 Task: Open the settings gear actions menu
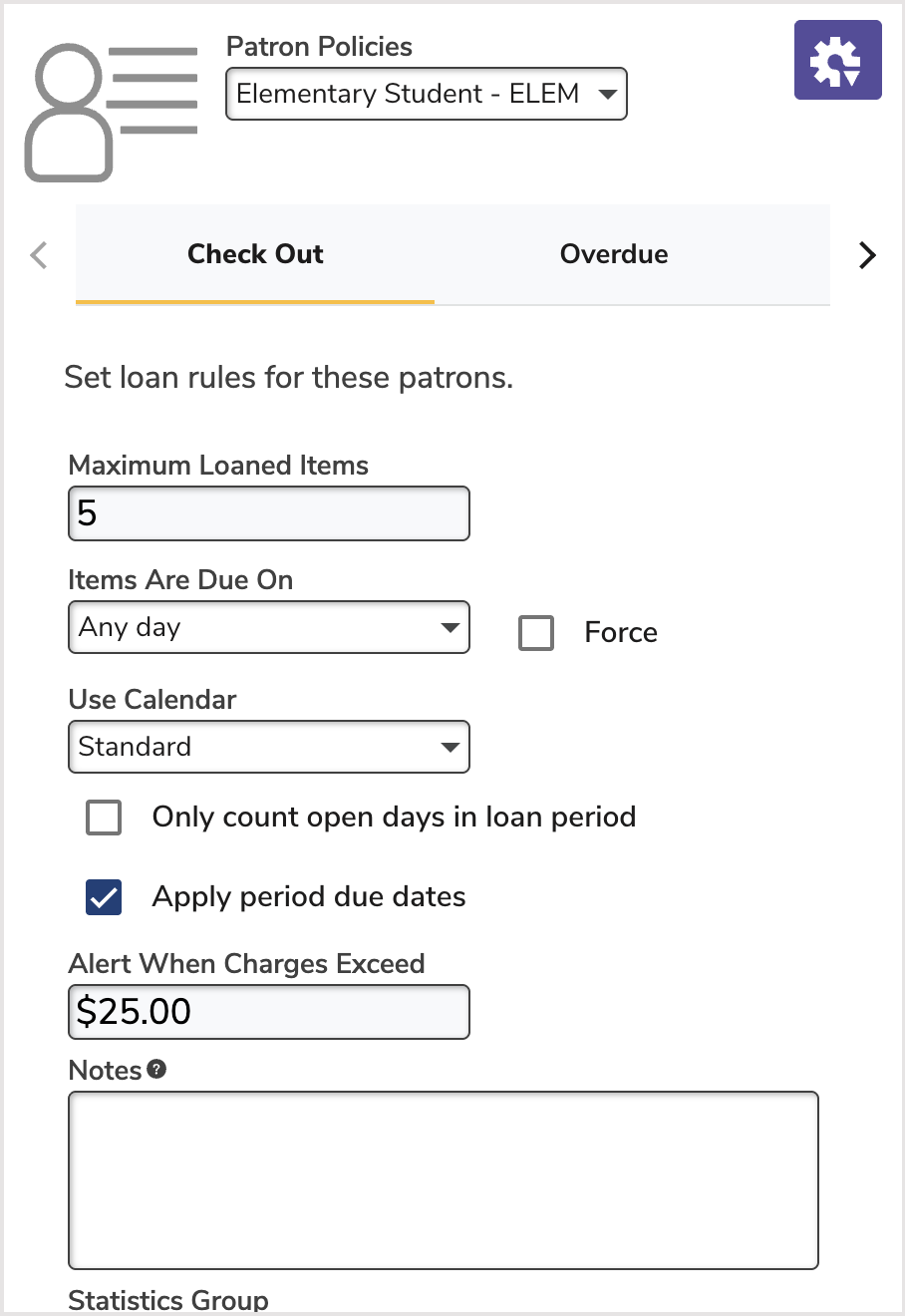[x=837, y=60]
